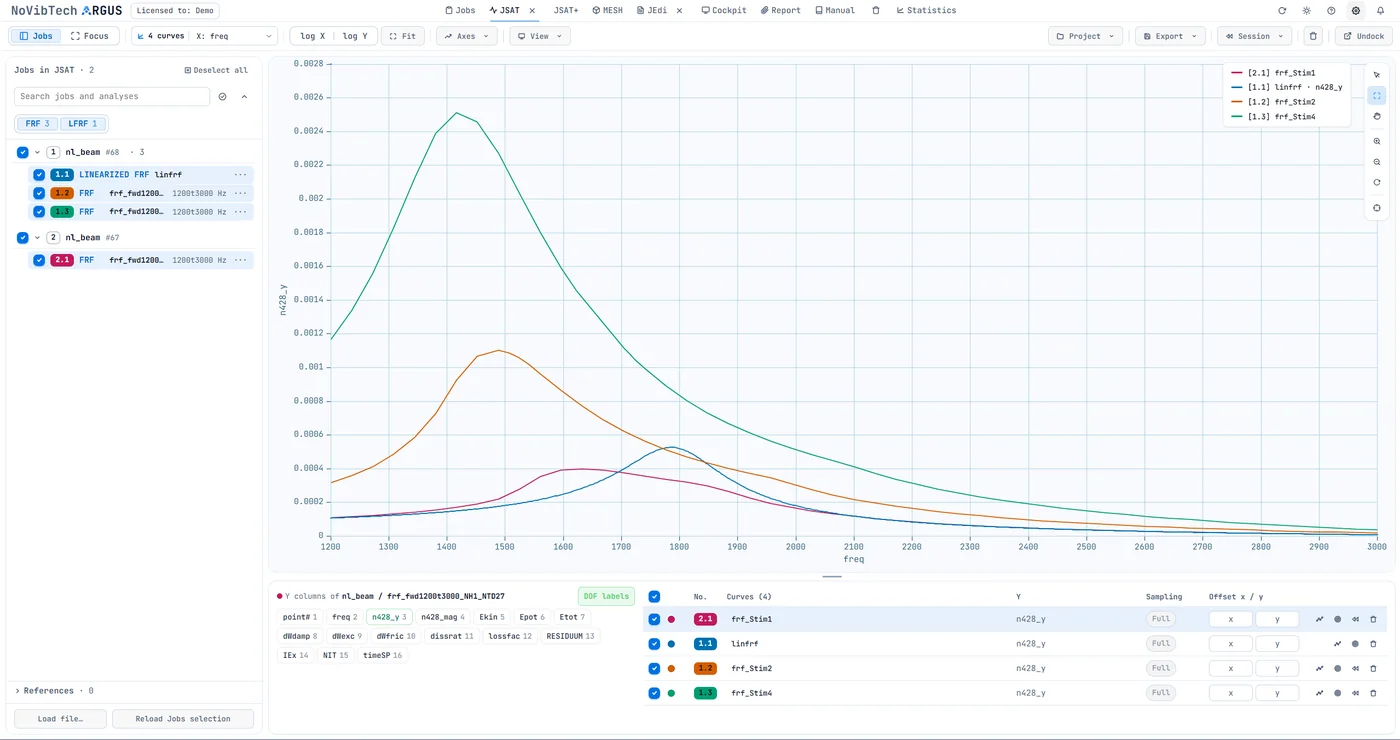Open the more options dots for linfrf
1400x740 pixels.
coord(240,175)
